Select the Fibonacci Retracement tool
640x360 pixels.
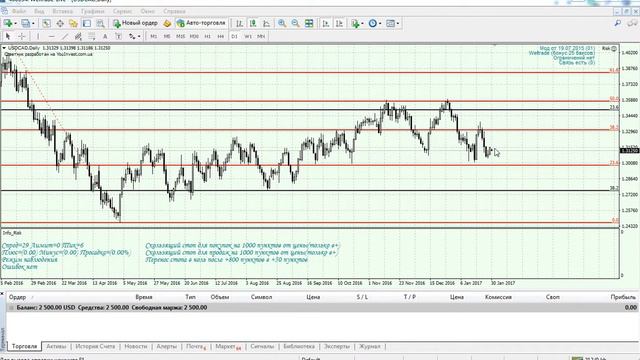[92, 36]
